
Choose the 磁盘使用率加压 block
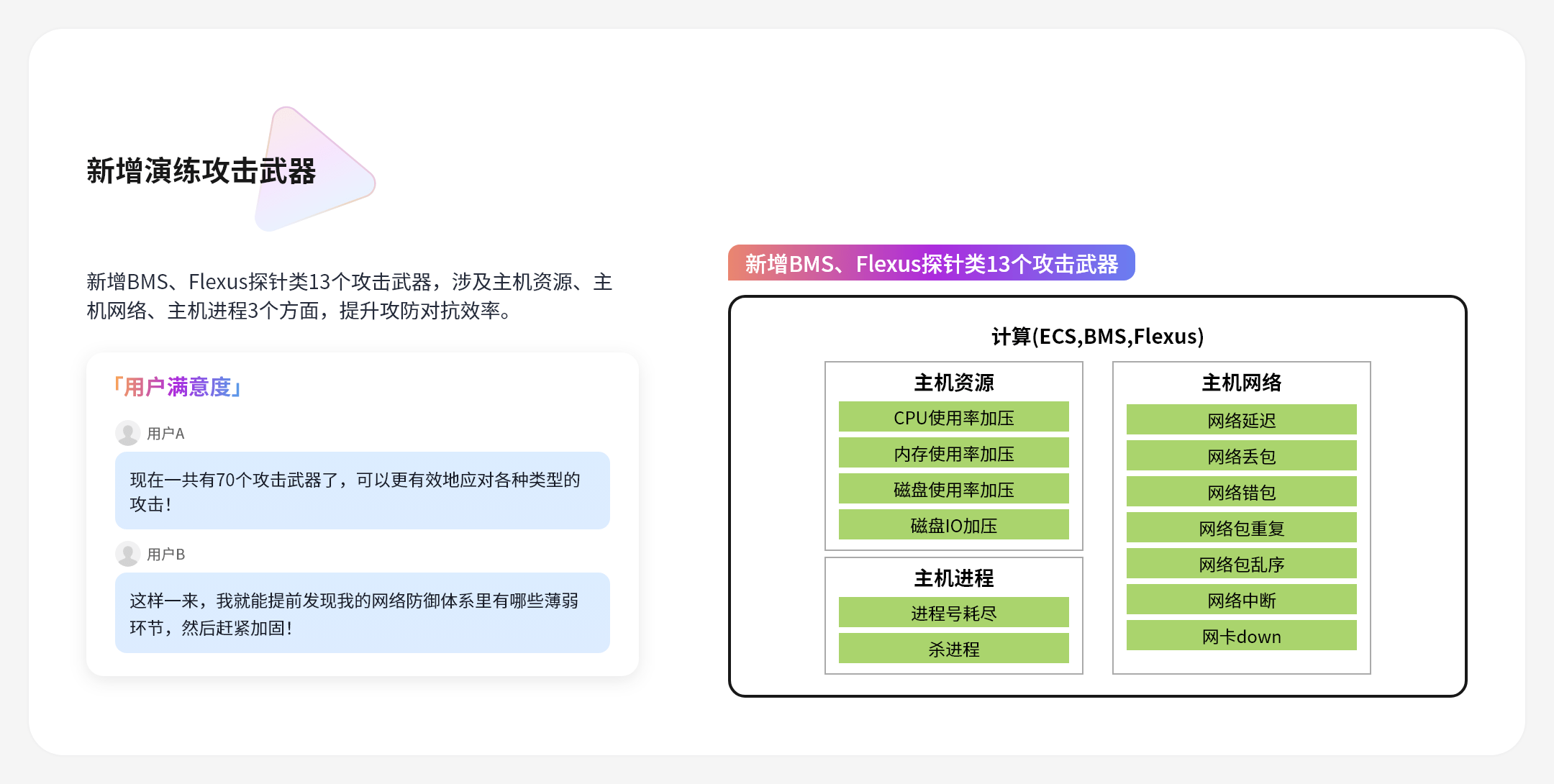click(953, 489)
